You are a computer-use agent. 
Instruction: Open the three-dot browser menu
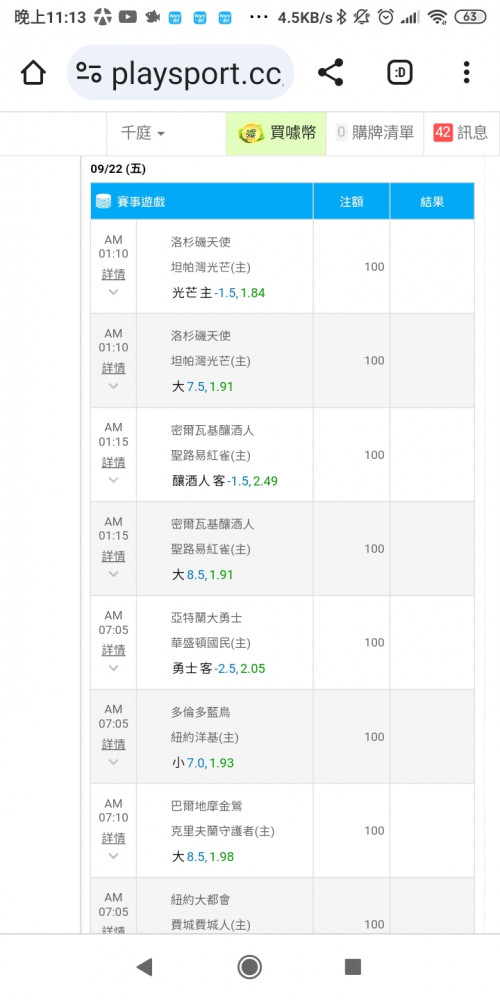[x=467, y=73]
